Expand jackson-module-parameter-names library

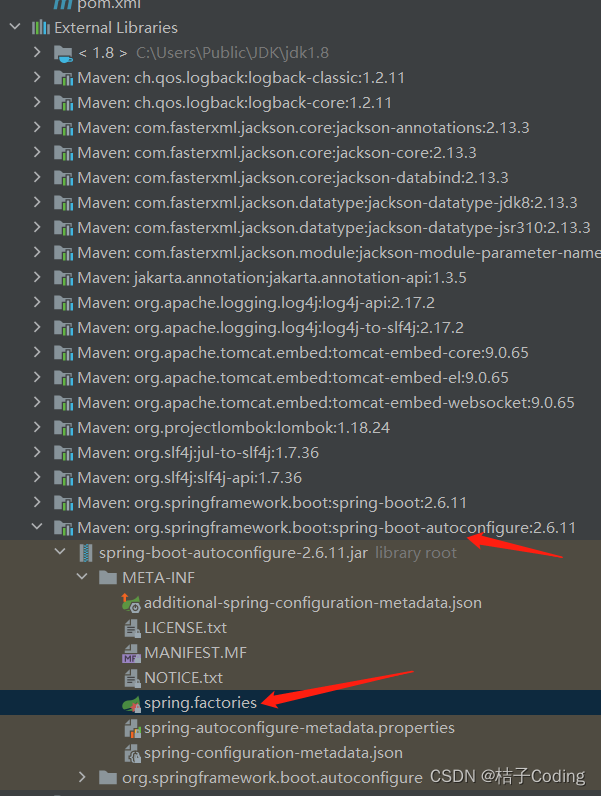click(37, 252)
